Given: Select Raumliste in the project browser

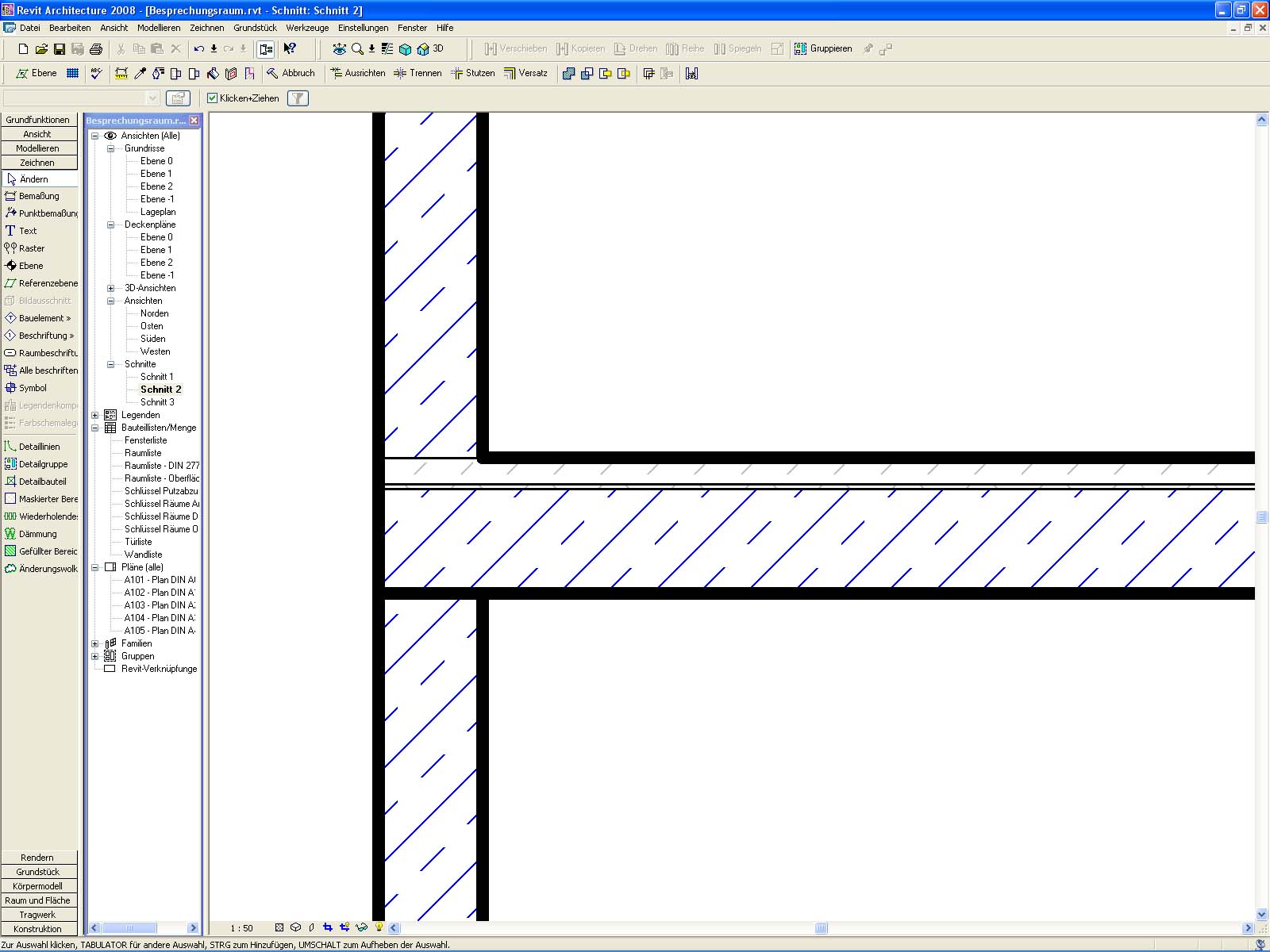Looking at the screenshot, I should pyautogui.click(x=143, y=453).
